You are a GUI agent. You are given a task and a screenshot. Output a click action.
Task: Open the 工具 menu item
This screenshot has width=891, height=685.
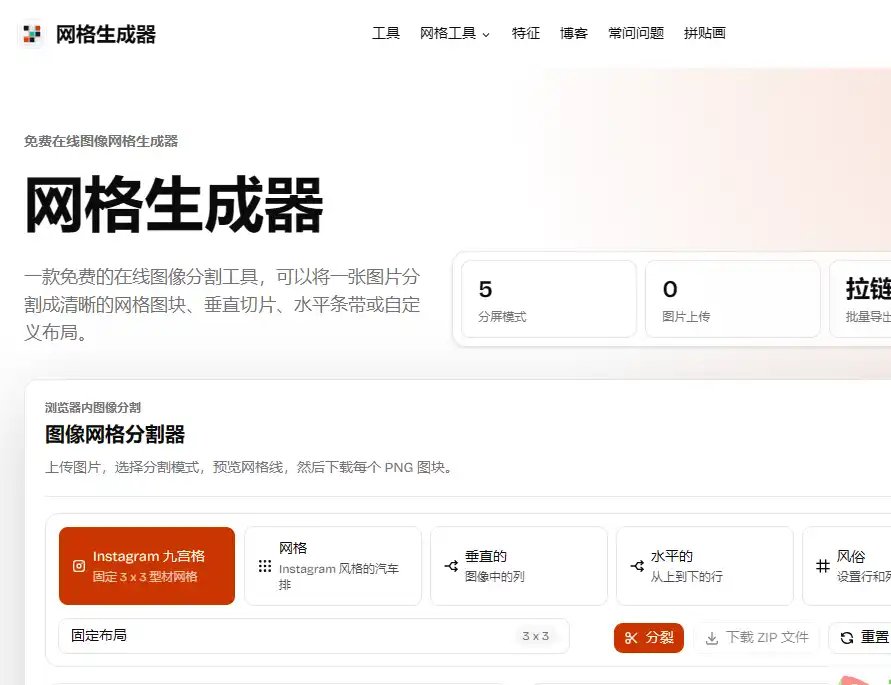386,33
